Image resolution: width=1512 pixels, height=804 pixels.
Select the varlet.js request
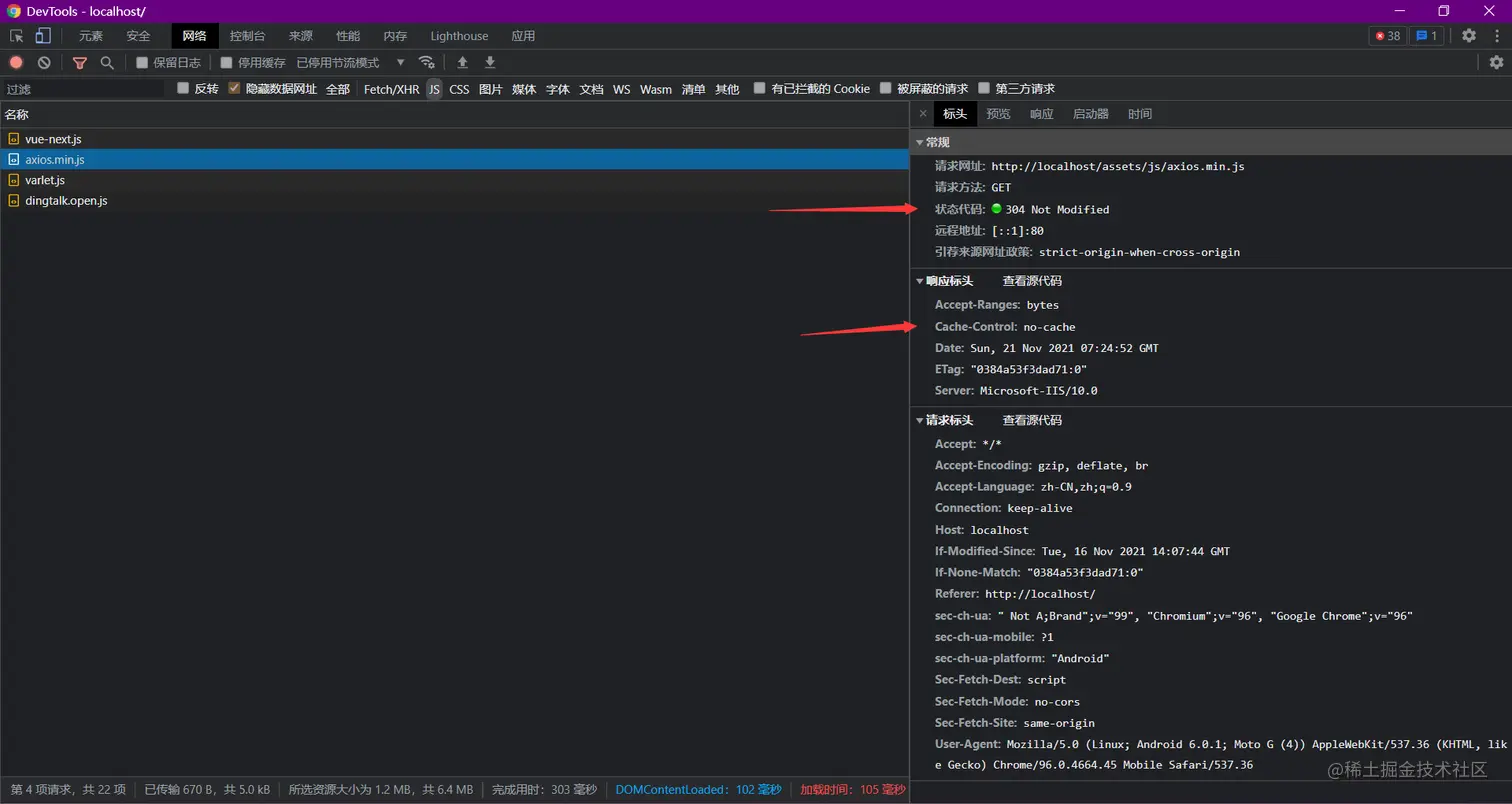[x=454, y=180]
